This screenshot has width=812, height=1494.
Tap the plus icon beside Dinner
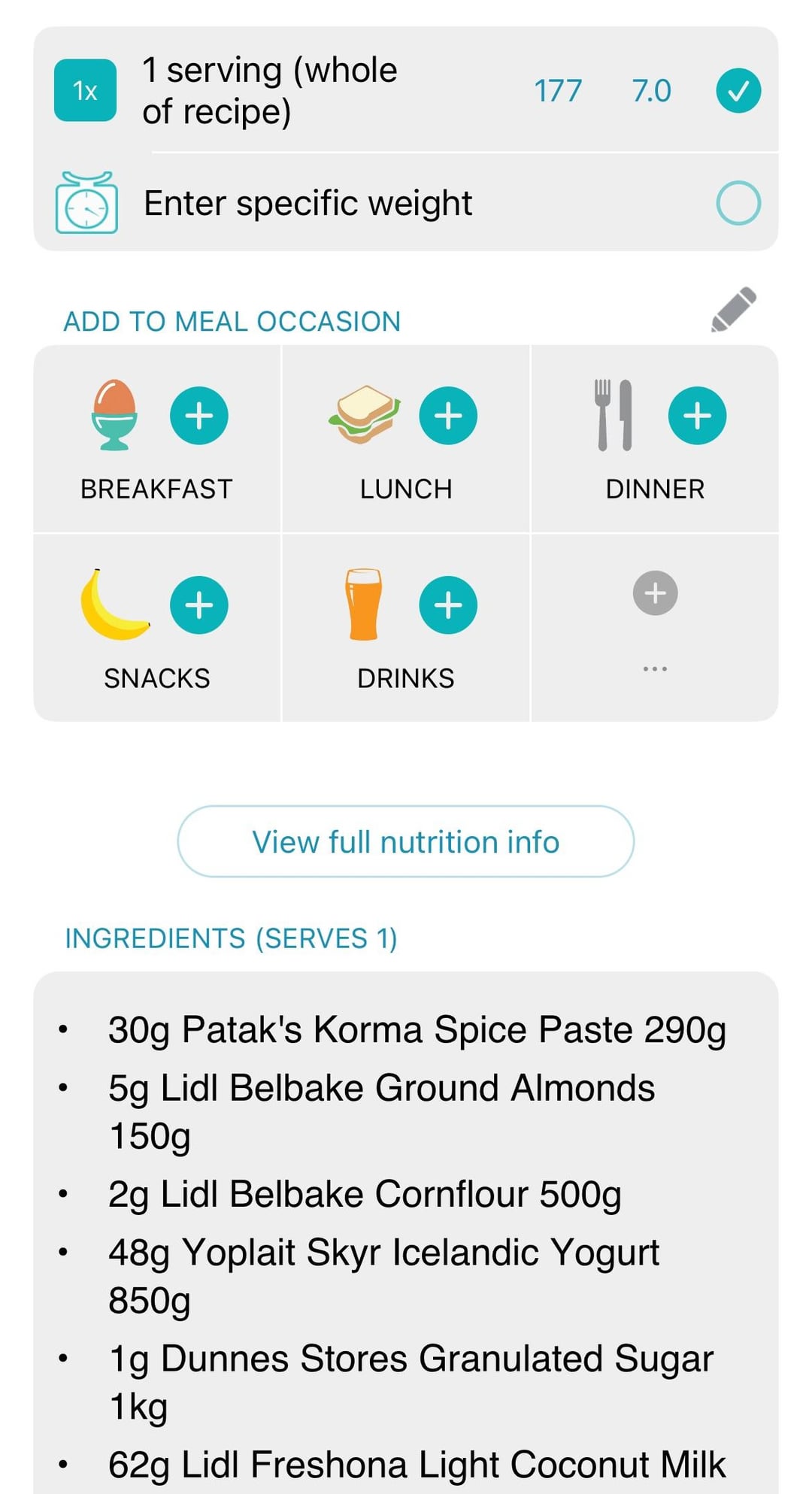(697, 416)
